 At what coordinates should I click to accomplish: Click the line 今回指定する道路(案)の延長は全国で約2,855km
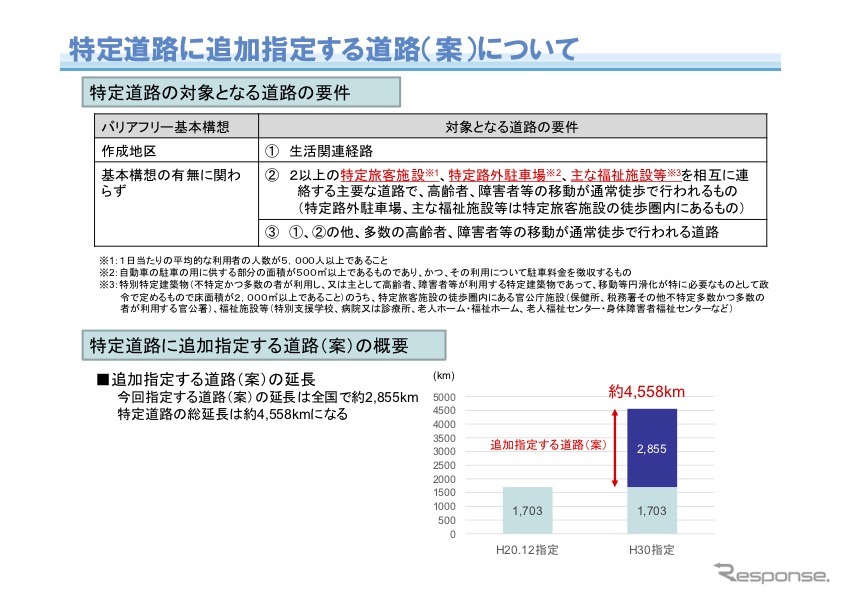point(268,397)
